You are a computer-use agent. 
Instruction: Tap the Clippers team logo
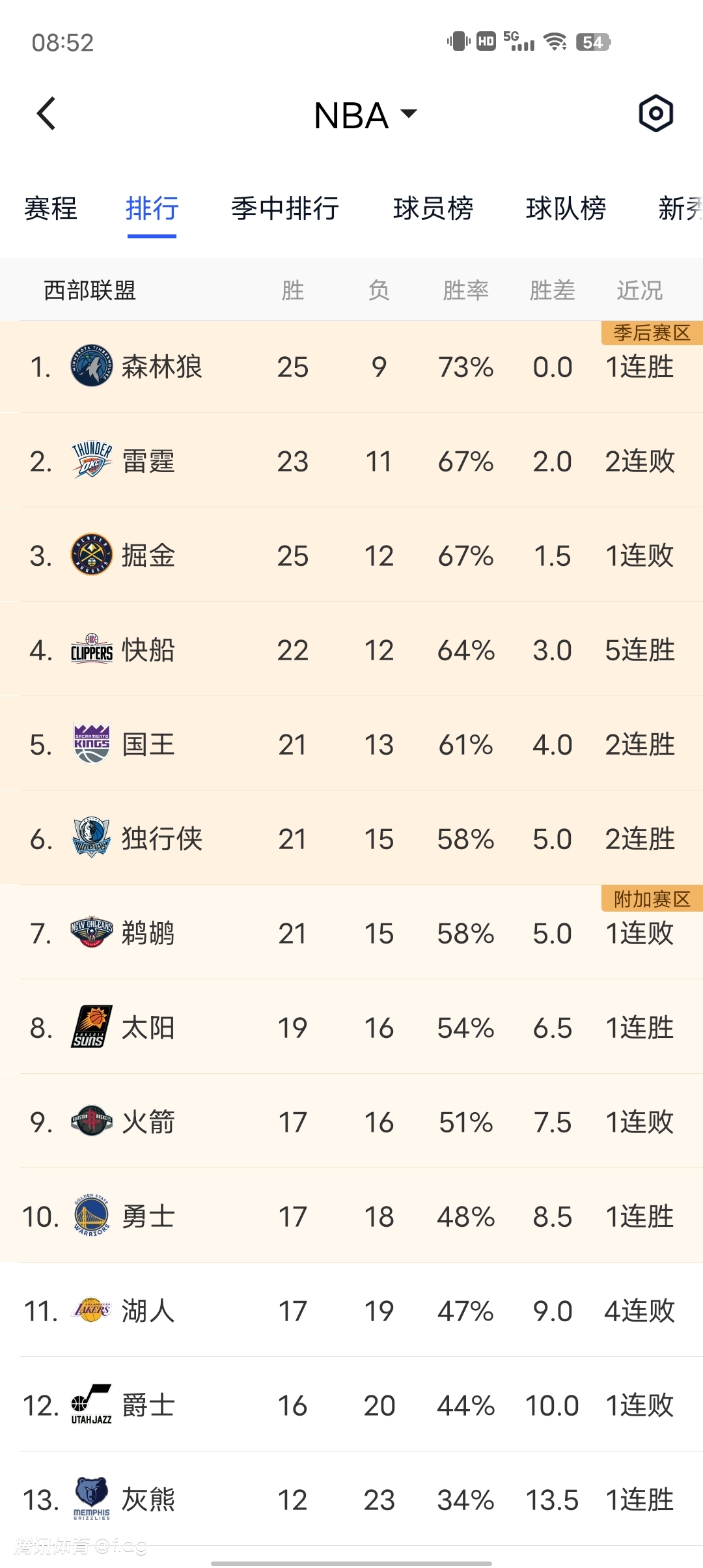click(x=91, y=650)
